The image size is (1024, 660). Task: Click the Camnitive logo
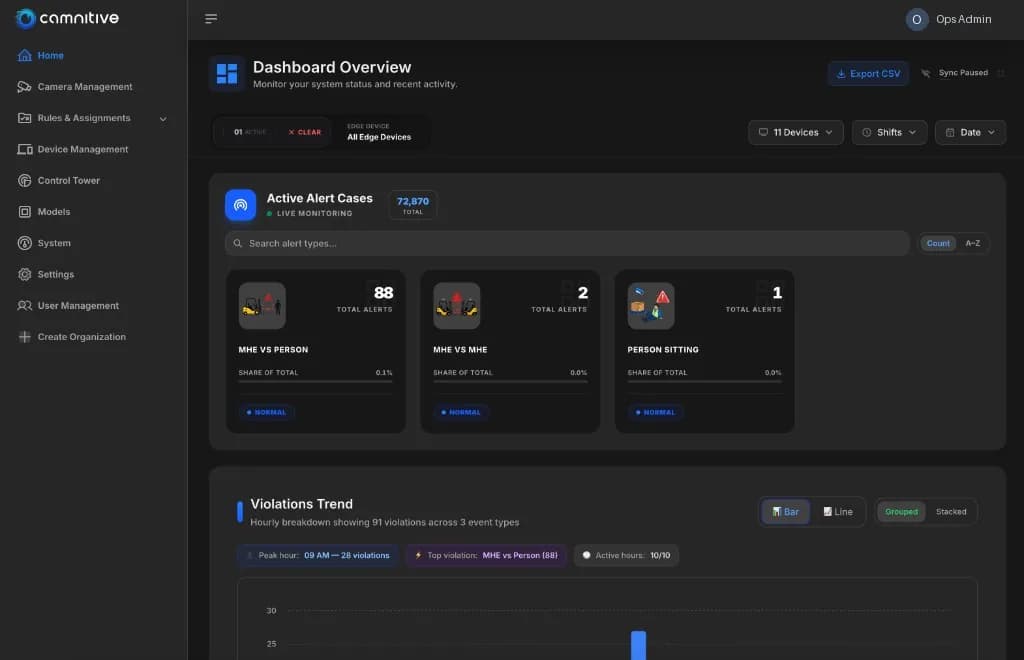[67, 18]
